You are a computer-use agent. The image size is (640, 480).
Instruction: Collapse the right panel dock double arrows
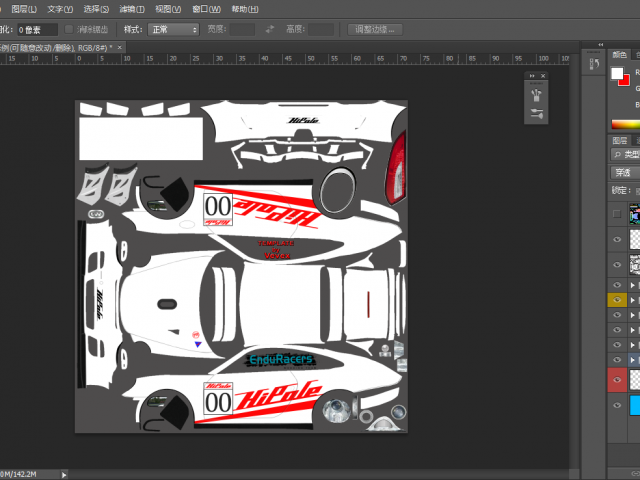click(x=600, y=44)
